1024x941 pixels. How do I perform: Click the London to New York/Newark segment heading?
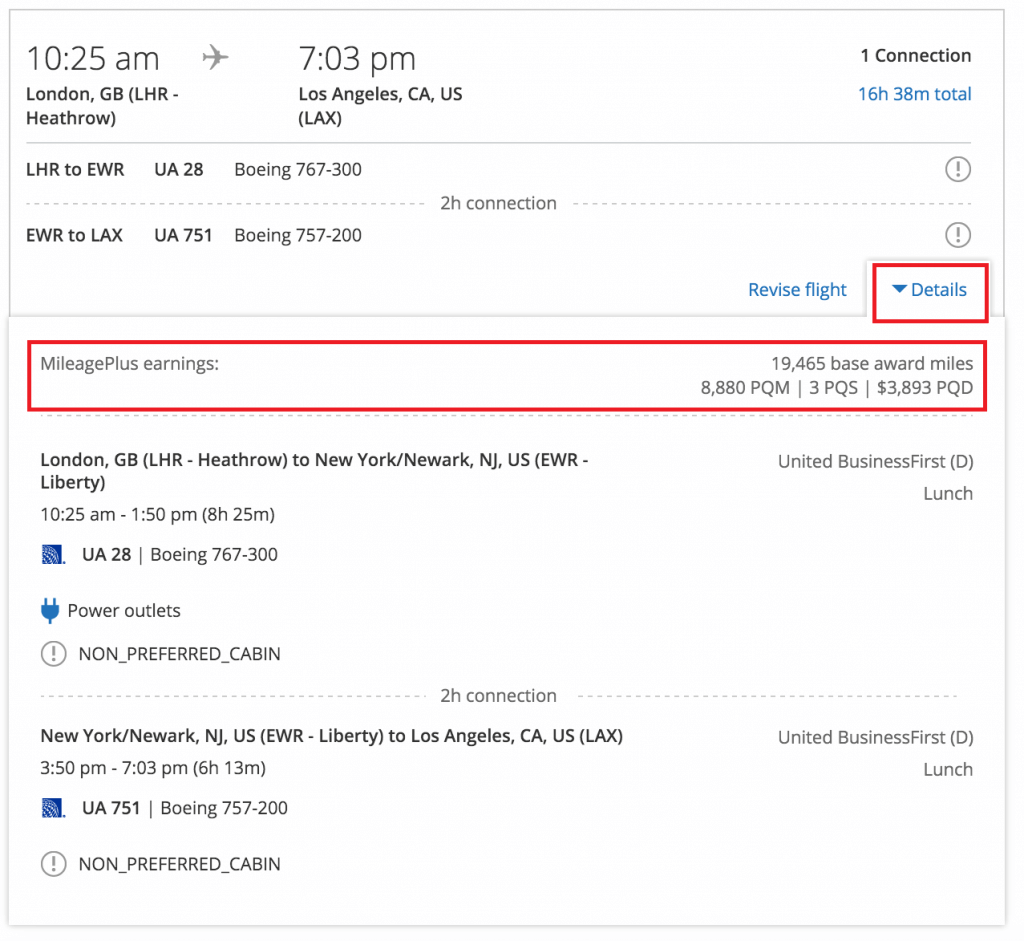click(314, 471)
